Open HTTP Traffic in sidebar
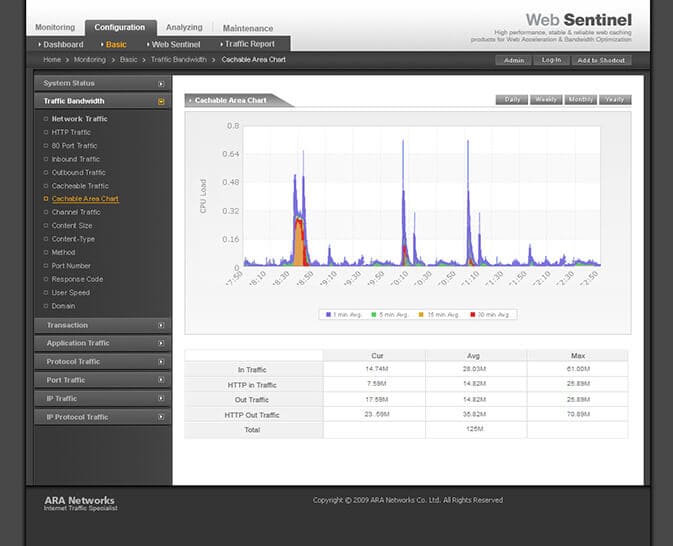This screenshot has height=546, width=673. pyautogui.click(x=71, y=132)
